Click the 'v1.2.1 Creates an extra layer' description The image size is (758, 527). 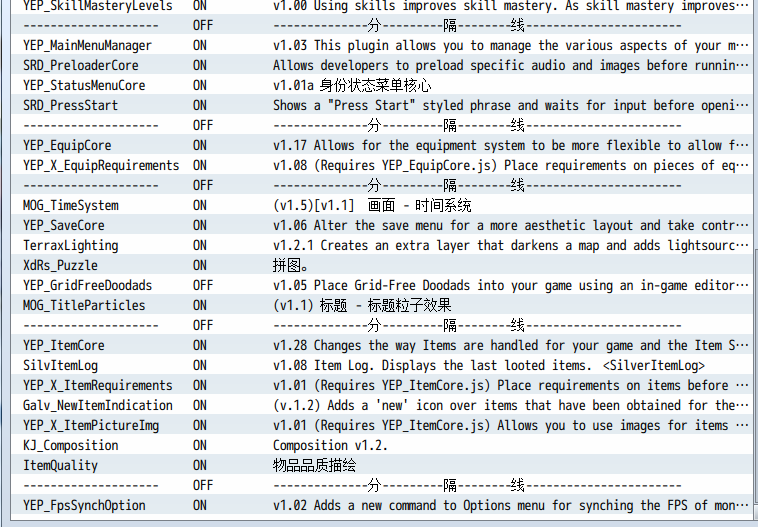(x=511, y=246)
